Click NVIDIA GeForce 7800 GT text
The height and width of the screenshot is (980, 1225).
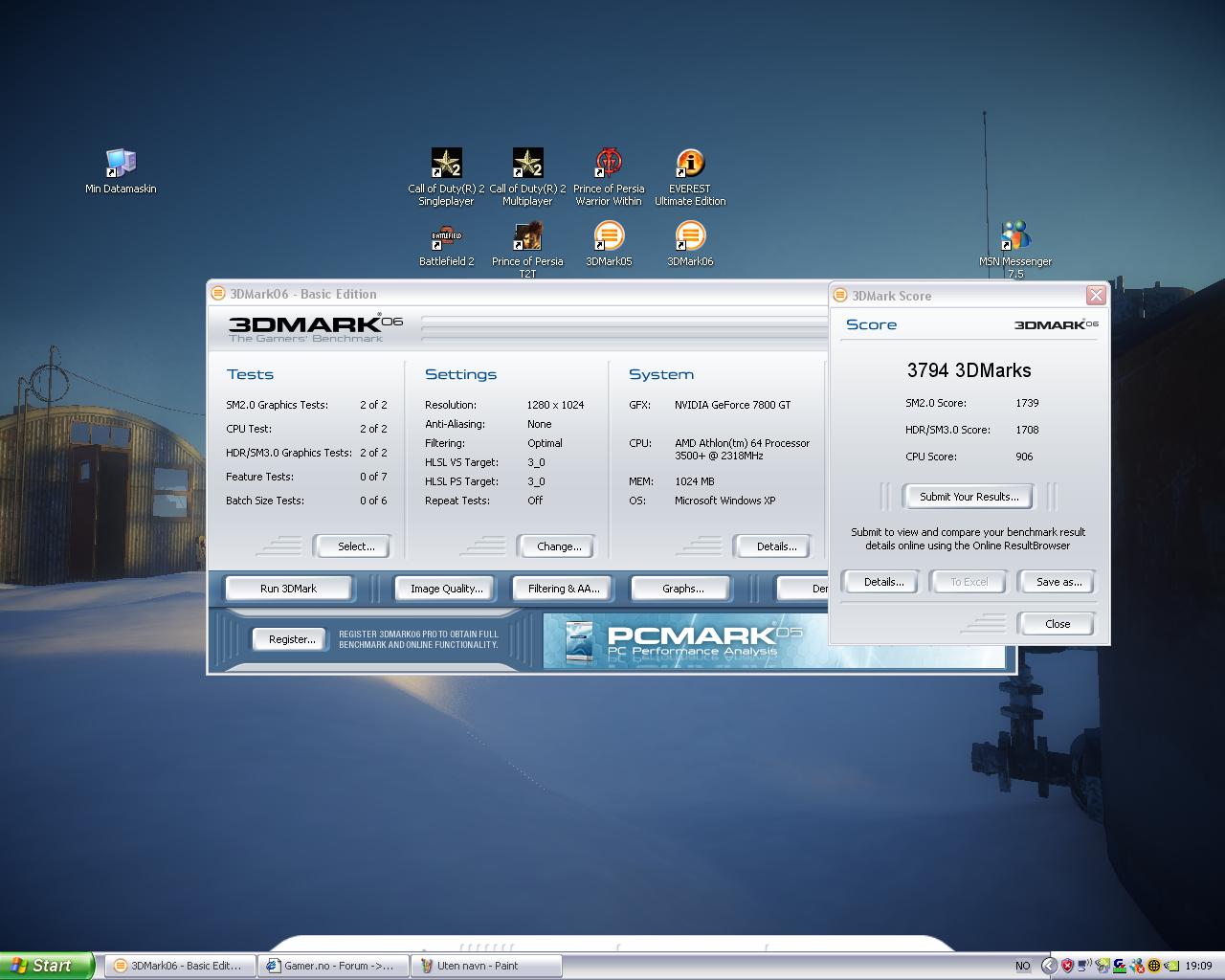click(732, 405)
